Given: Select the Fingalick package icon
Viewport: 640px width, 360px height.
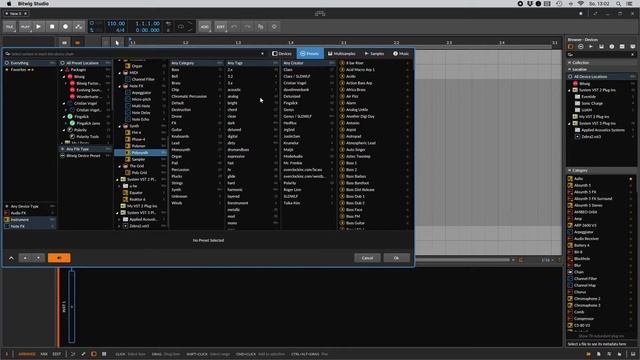Looking at the screenshot, I should [70, 117].
